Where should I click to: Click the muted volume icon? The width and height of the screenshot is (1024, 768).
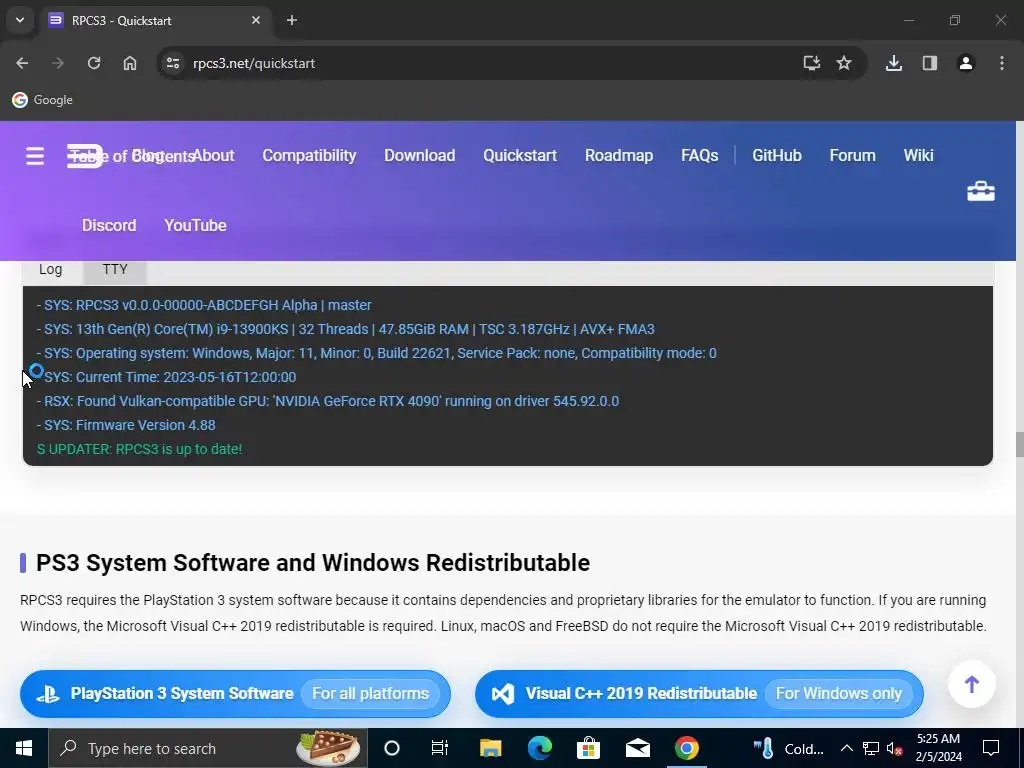895,748
